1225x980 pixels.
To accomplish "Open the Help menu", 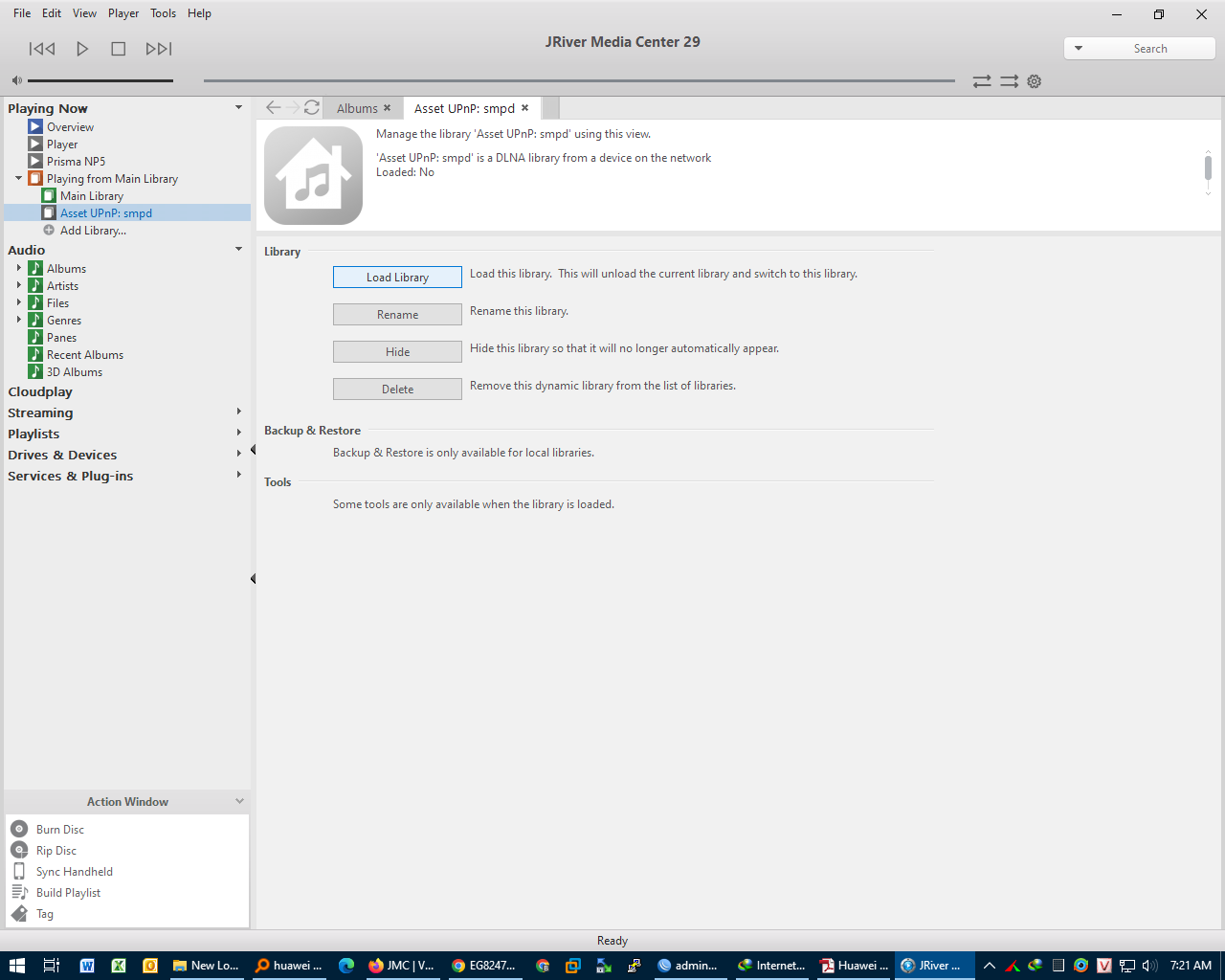I will pyautogui.click(x=199, y=13).
